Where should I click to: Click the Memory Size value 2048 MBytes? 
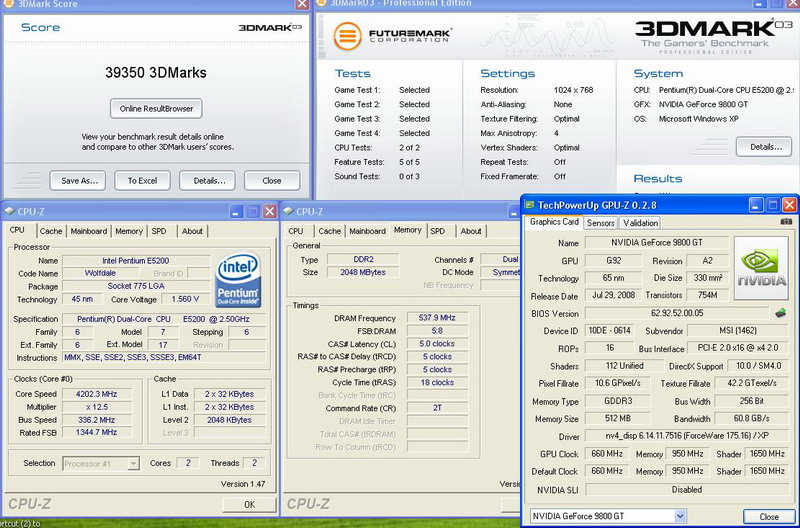pos(363,272)
